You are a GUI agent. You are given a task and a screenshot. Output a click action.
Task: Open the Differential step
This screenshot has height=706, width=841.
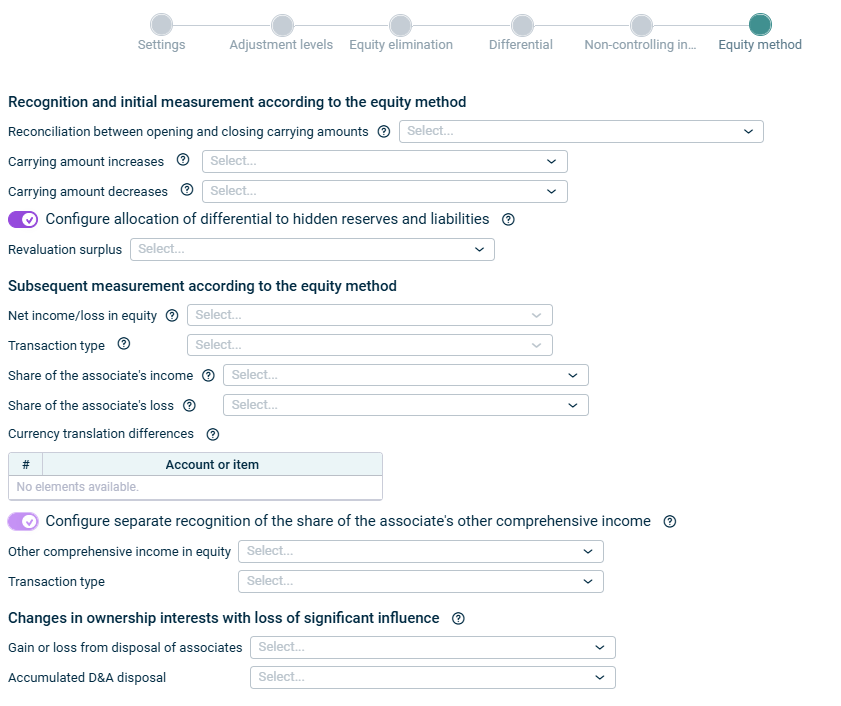[521, 26]
